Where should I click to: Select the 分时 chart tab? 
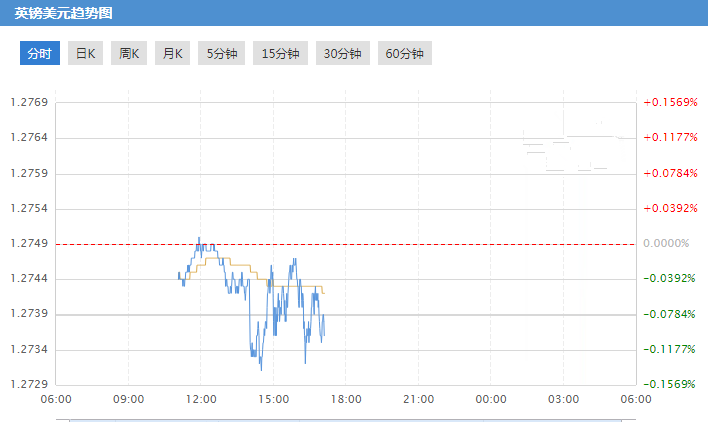coord(40,54)
